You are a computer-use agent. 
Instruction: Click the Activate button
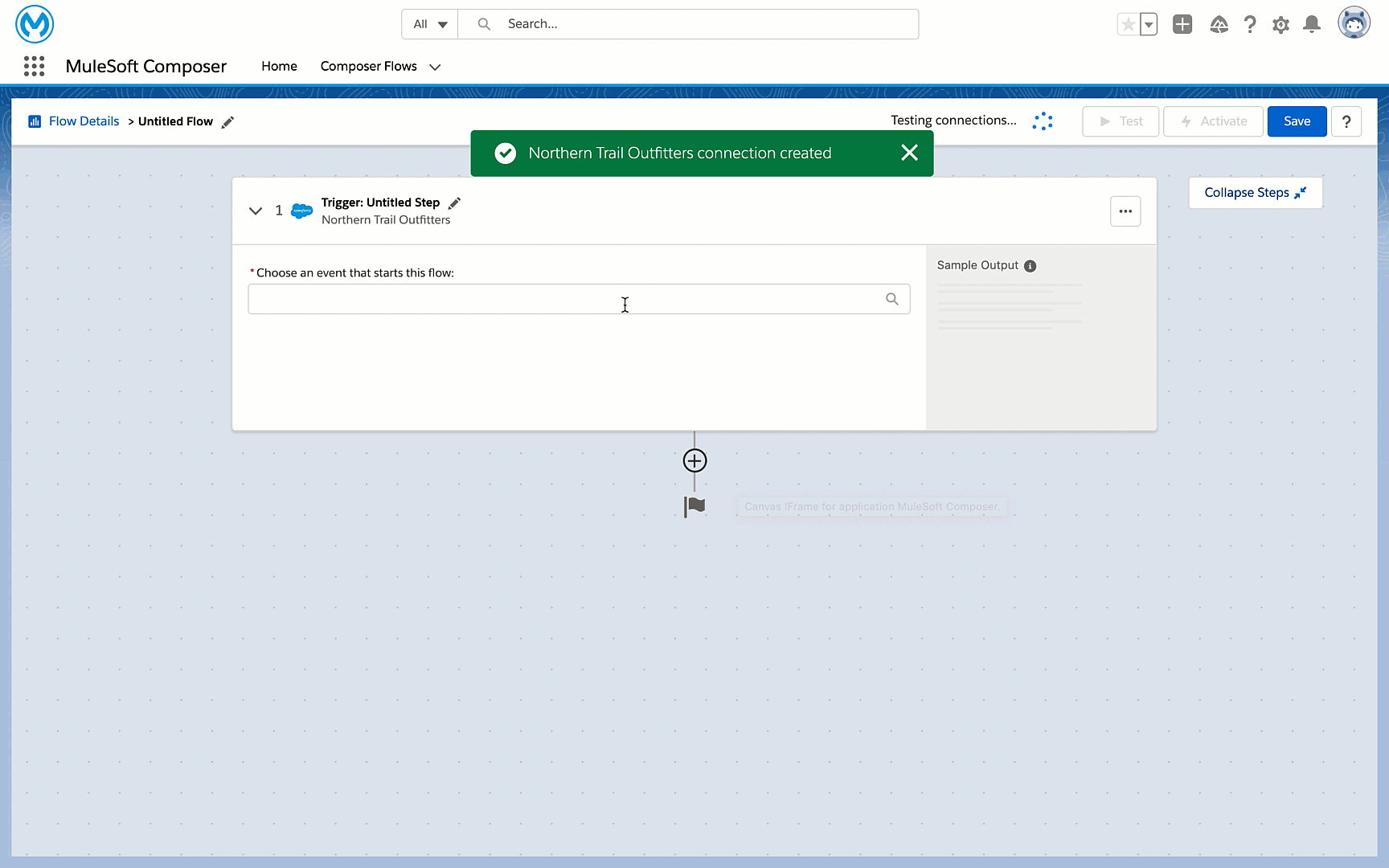(1213, 121)
